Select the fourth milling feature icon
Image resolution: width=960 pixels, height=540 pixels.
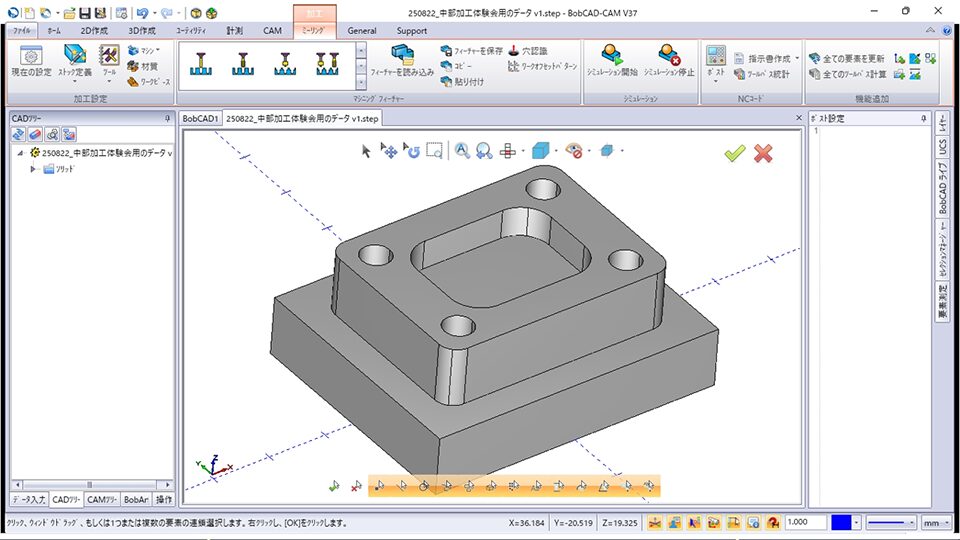pyautogui.click(x=328, y=64)
